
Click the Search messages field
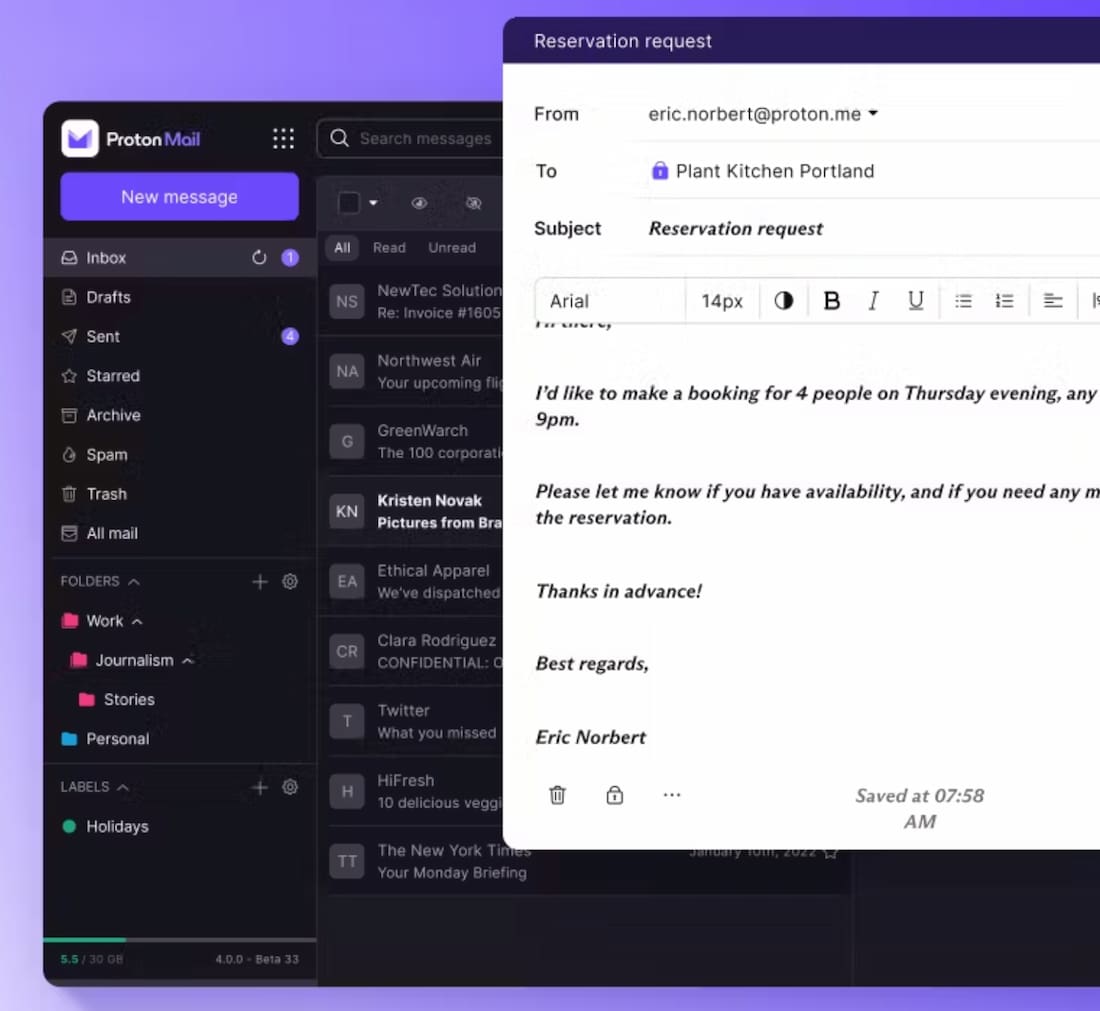tap(410, 138)
